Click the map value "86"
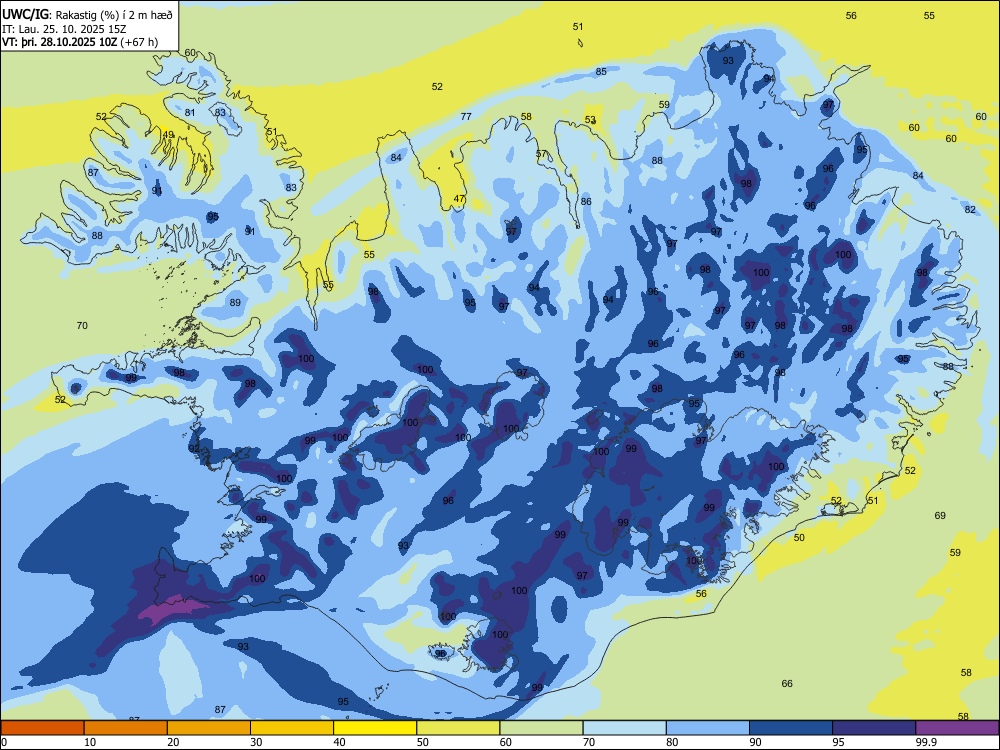 (585, 202)
